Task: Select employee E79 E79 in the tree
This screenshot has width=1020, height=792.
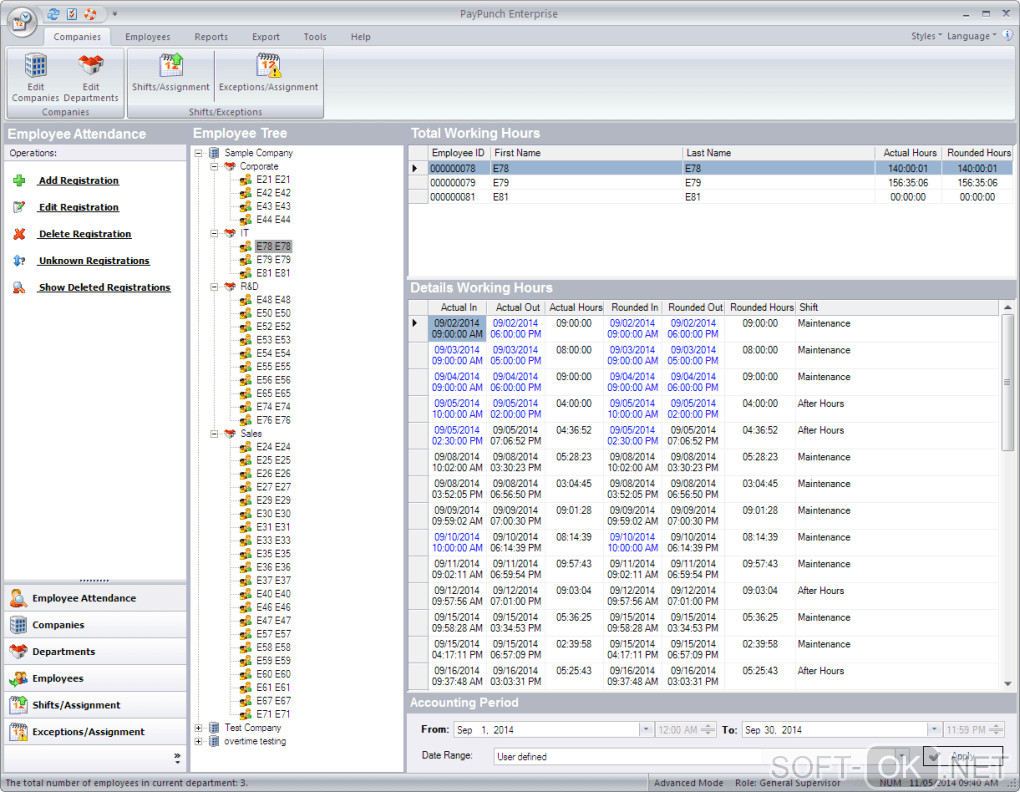Action: [272, 260]
